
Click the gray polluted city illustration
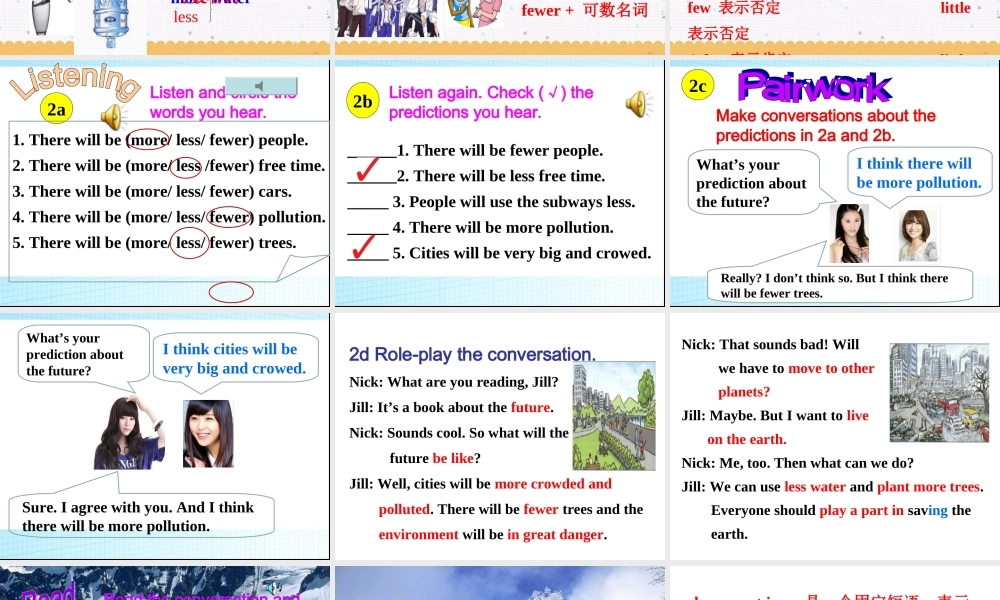939,393
